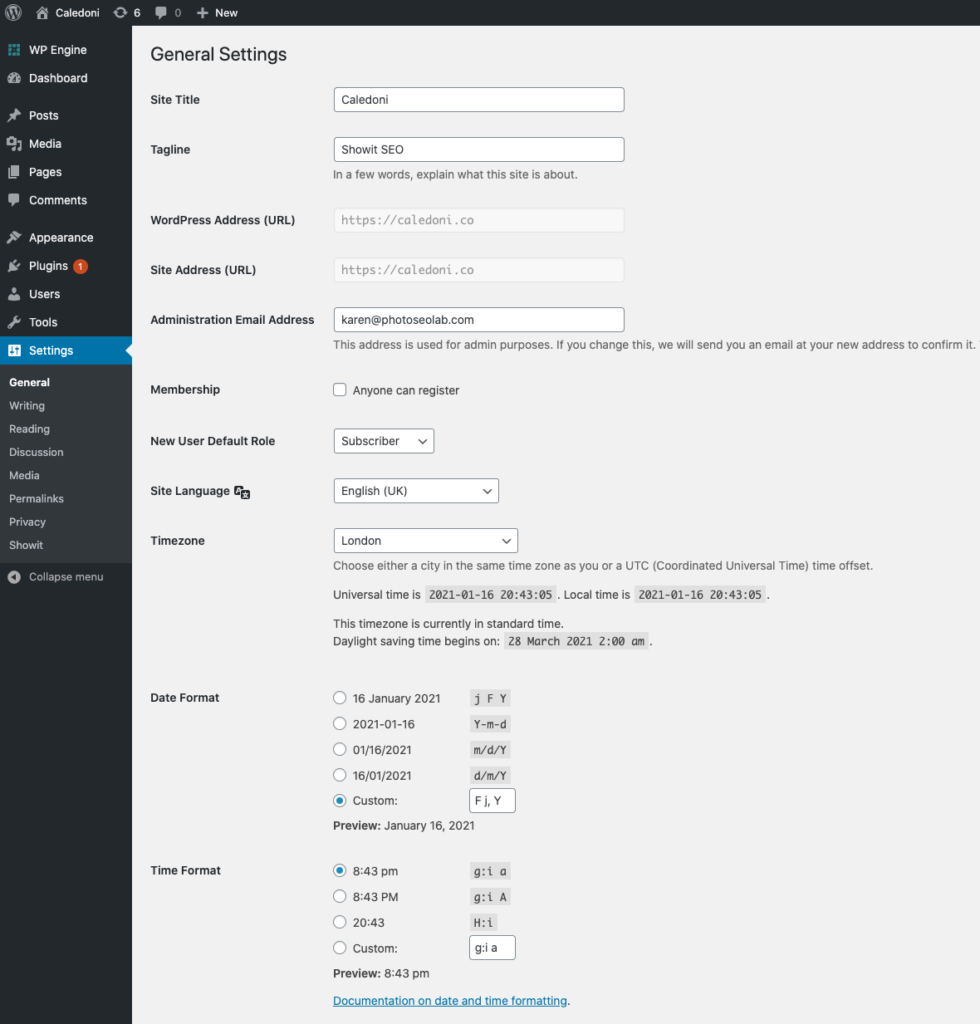Choose the 20:43 time format
The height and width of the screenshot is (1024, 980).
tap(340, 922)
